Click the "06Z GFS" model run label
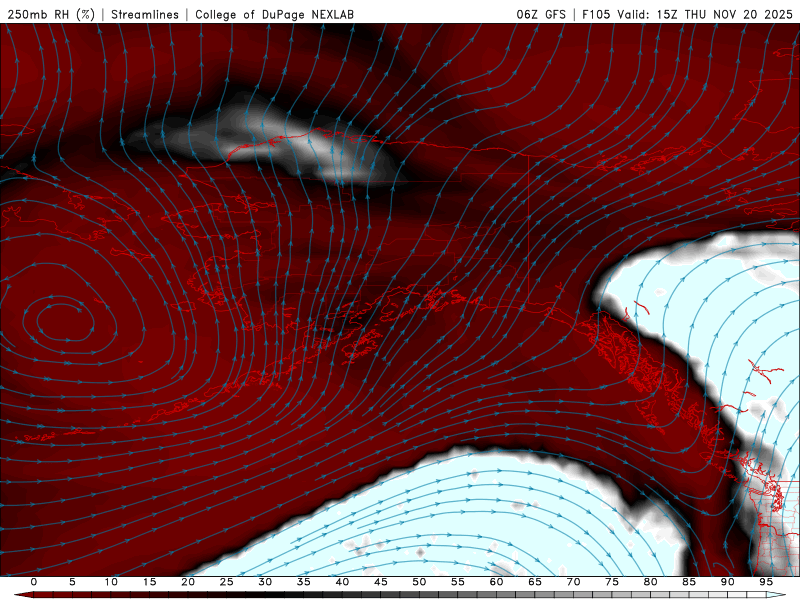Viewport: 800px width, 600px height. 541,14
